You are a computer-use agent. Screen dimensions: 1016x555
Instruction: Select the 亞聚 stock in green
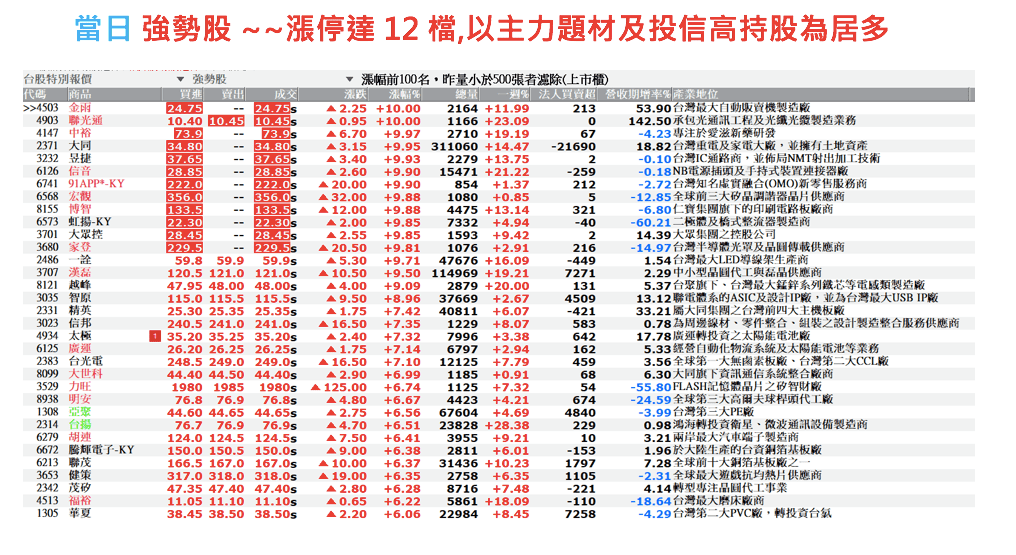coord(78,413)
